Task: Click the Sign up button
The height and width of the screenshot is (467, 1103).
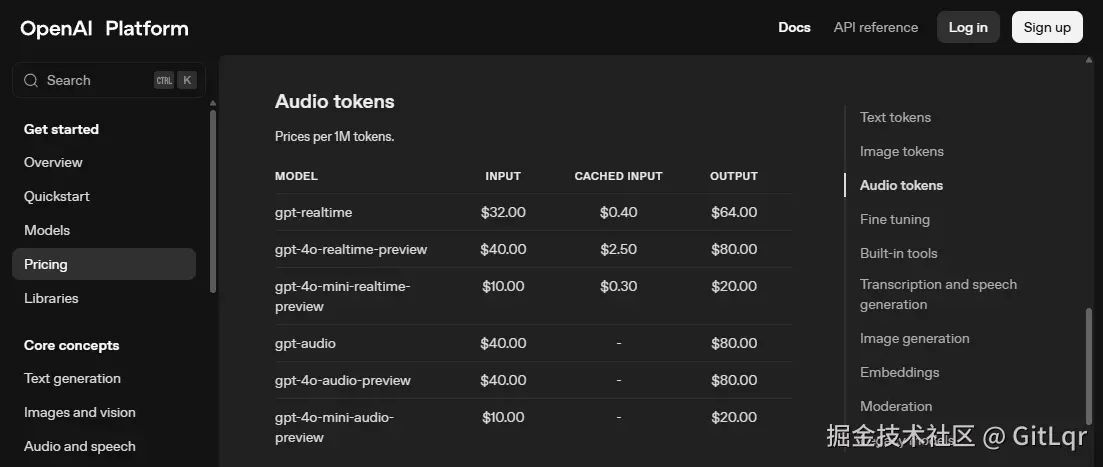Action: click(1047, 27)
